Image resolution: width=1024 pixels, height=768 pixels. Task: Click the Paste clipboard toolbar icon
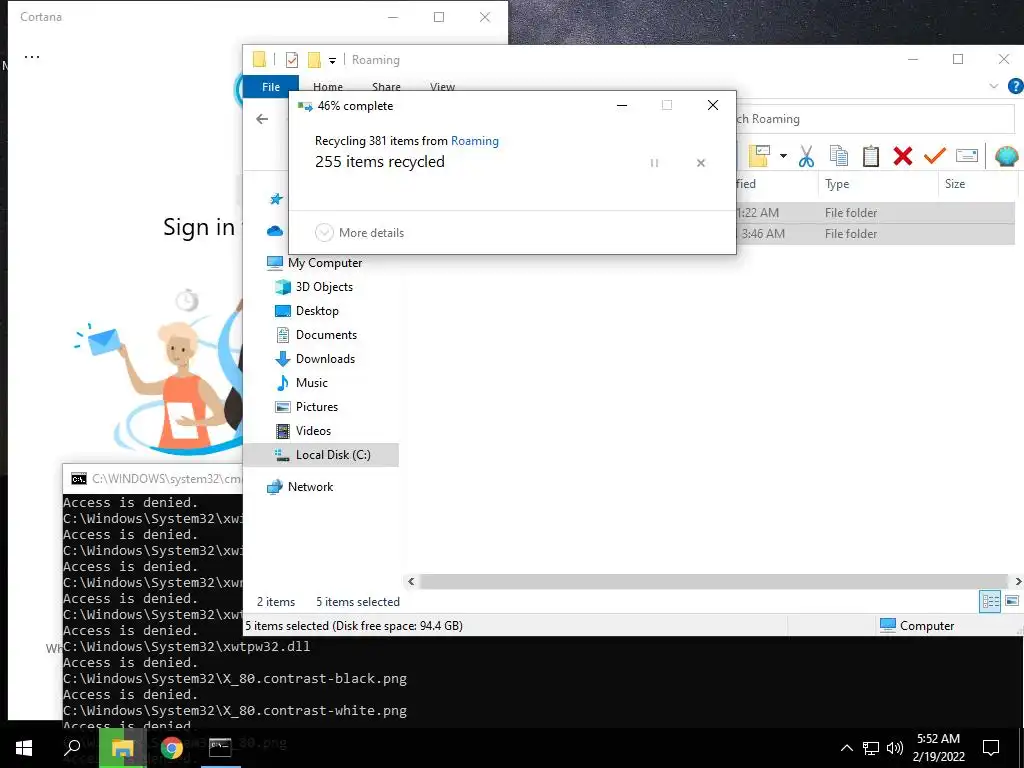tap(871, 156)
